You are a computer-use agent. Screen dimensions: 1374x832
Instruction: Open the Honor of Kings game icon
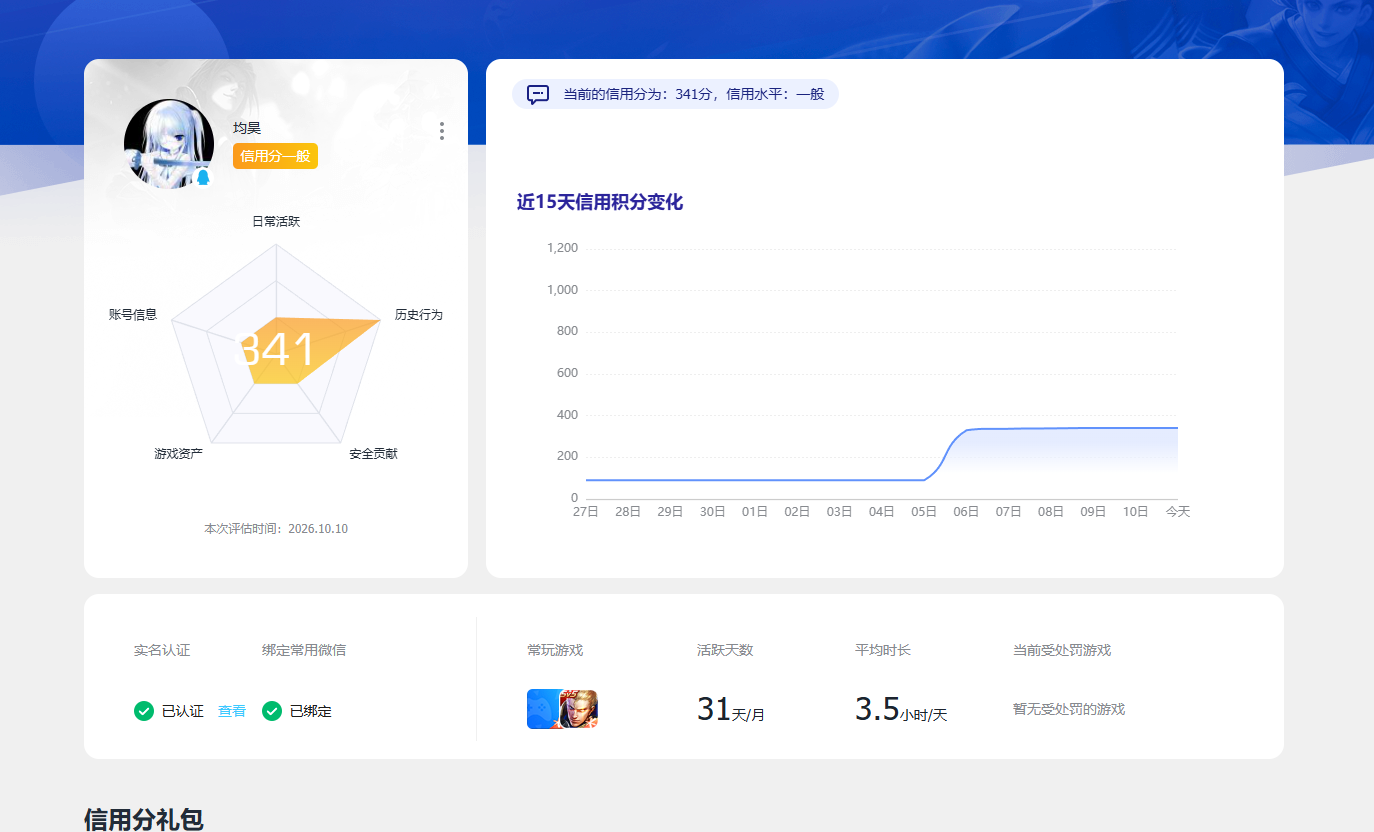(579, 709)
